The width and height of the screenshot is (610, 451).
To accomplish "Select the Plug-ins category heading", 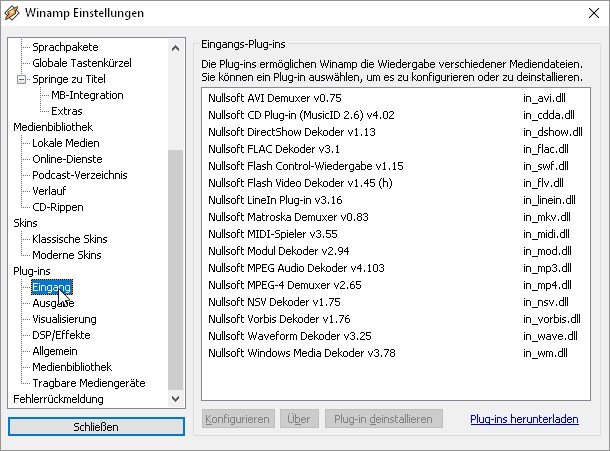I will [x=32, y=271].
